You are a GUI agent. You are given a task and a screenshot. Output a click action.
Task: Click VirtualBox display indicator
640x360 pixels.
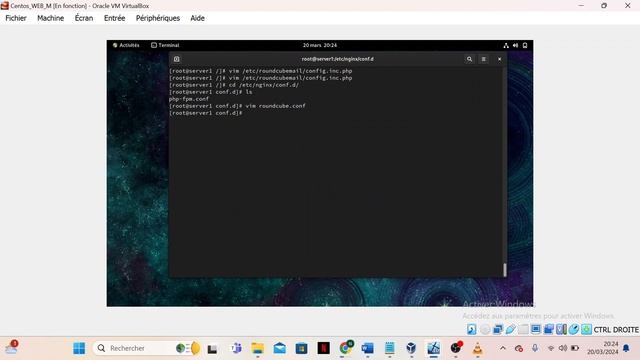(536, 329)
